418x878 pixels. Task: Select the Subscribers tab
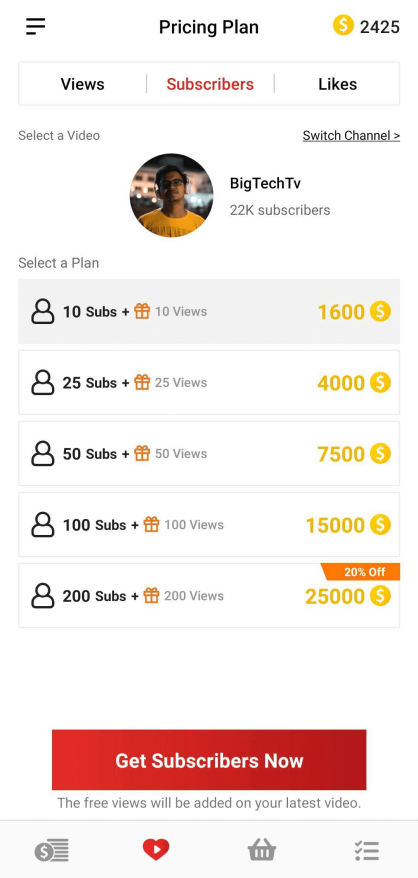pos(210,84)
